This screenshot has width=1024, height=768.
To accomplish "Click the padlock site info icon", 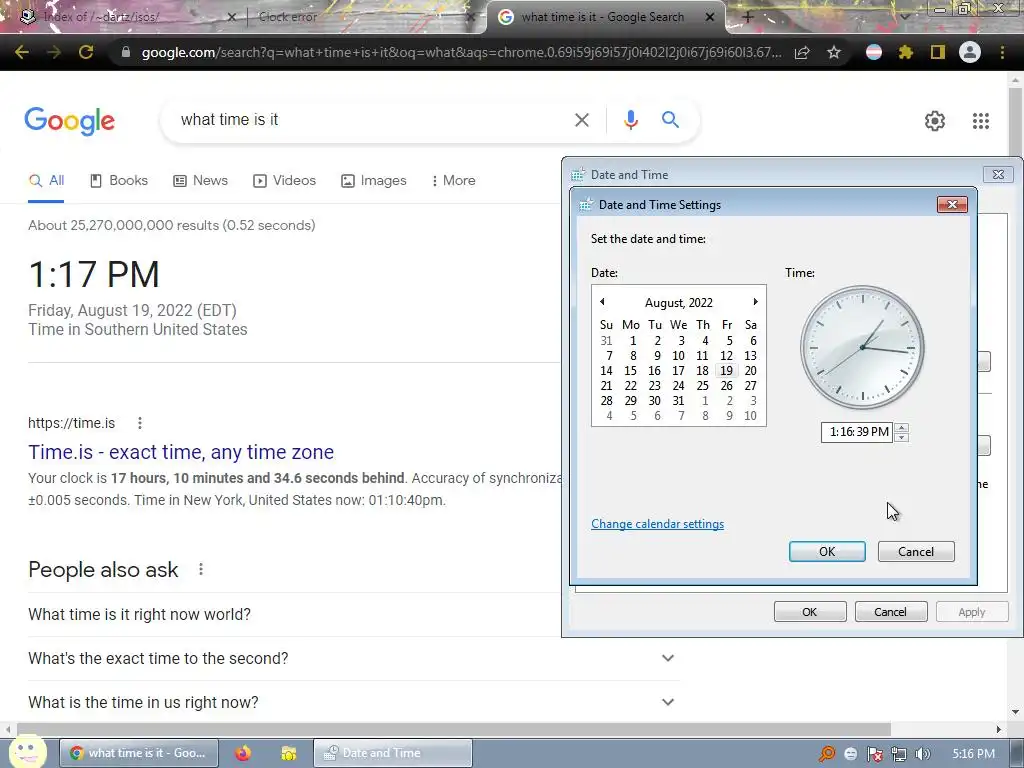I will [x=126, y=52].
